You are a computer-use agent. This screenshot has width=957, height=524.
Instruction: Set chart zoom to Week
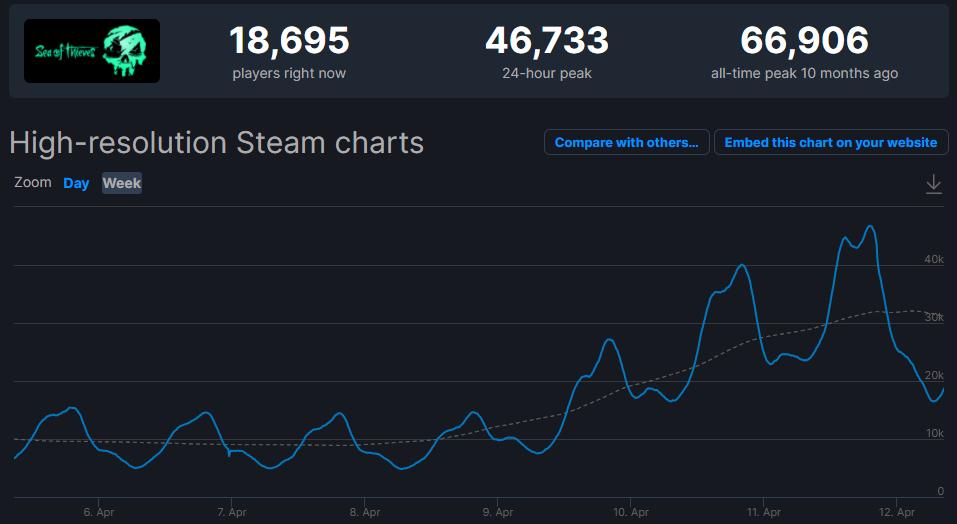click(x=122, y=183)
